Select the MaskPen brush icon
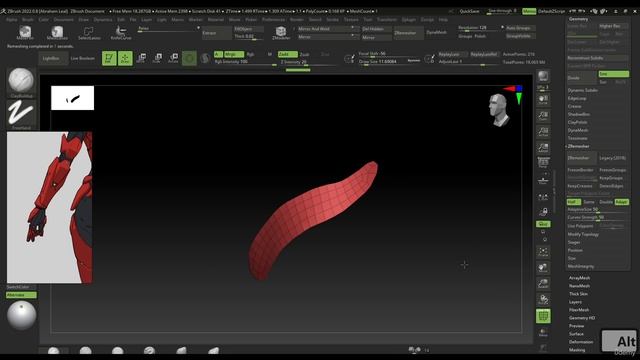The height and width of the screenshot is (360, 640). point(25,32)
